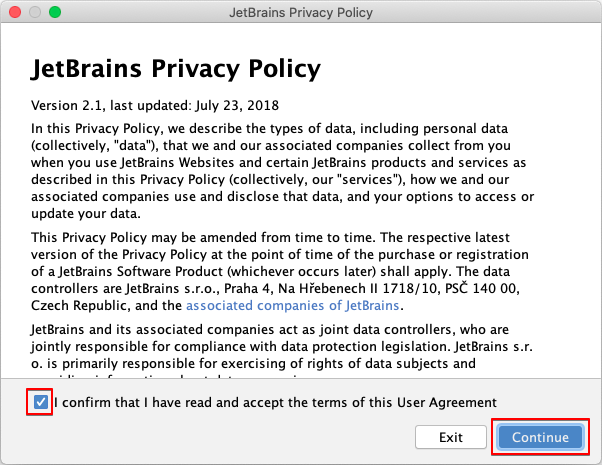Close the JetBrains Privacy Policy window

15,12
